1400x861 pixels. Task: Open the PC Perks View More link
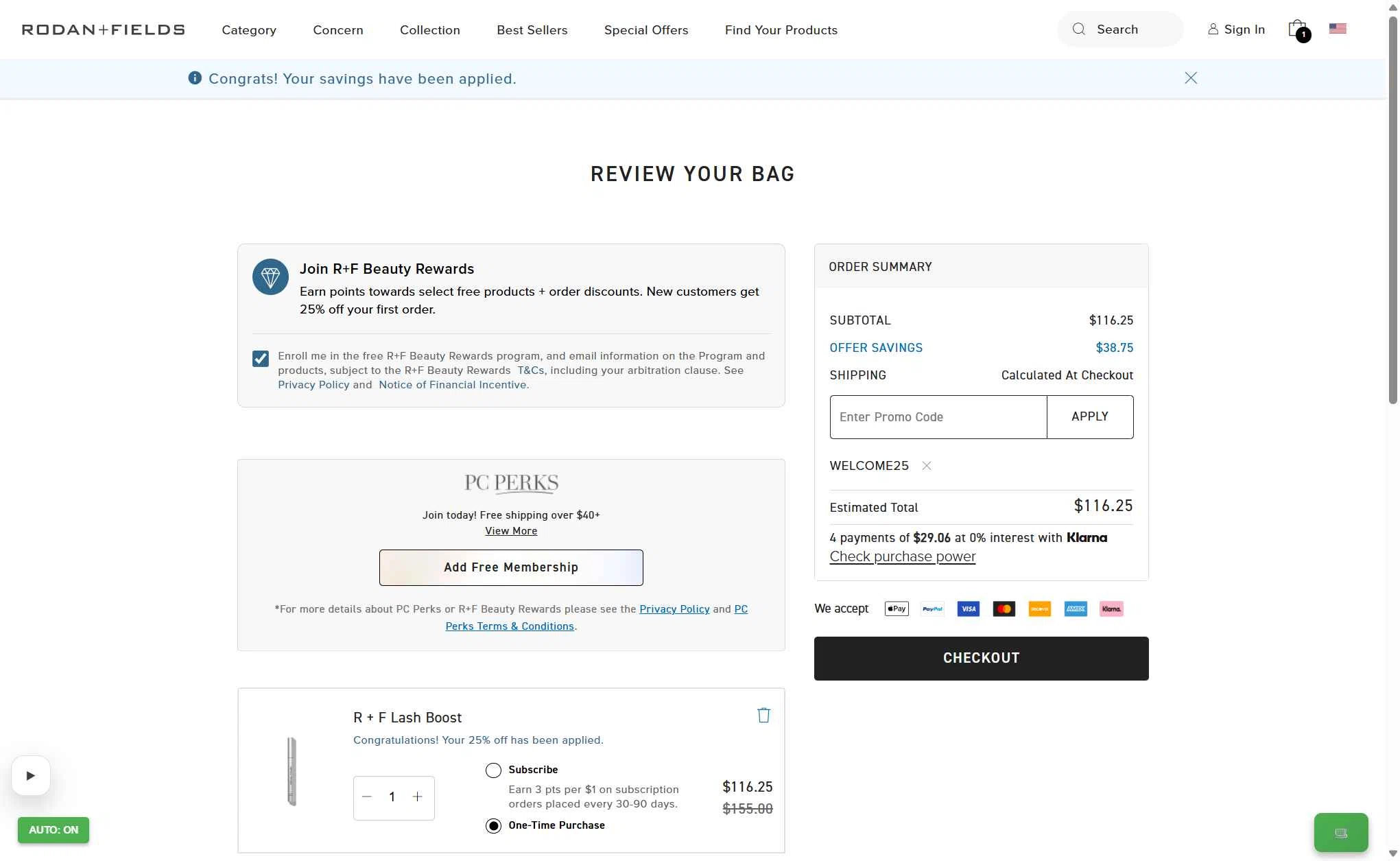pos(511,531)
